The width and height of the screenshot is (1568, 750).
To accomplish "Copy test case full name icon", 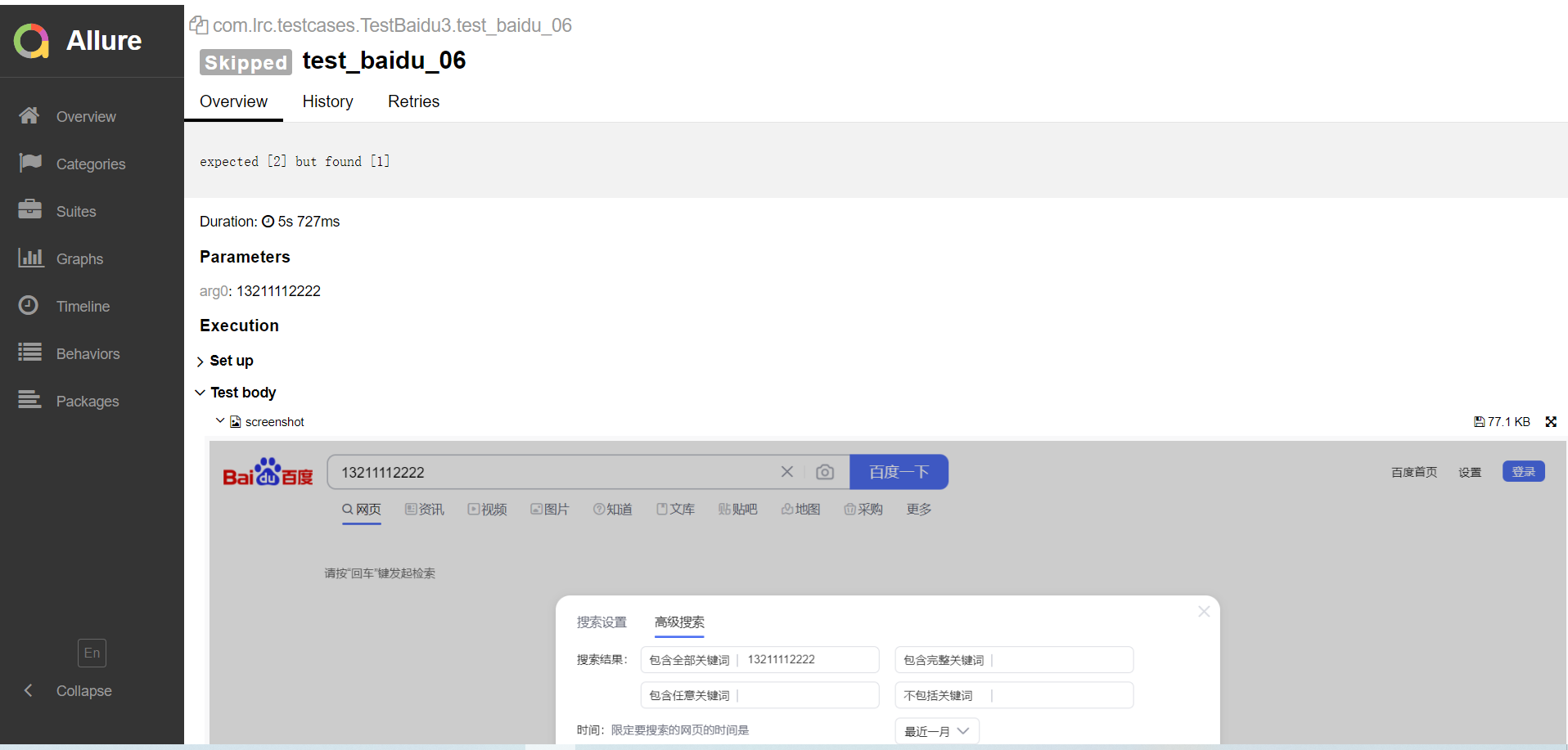I will click(199, 25).
